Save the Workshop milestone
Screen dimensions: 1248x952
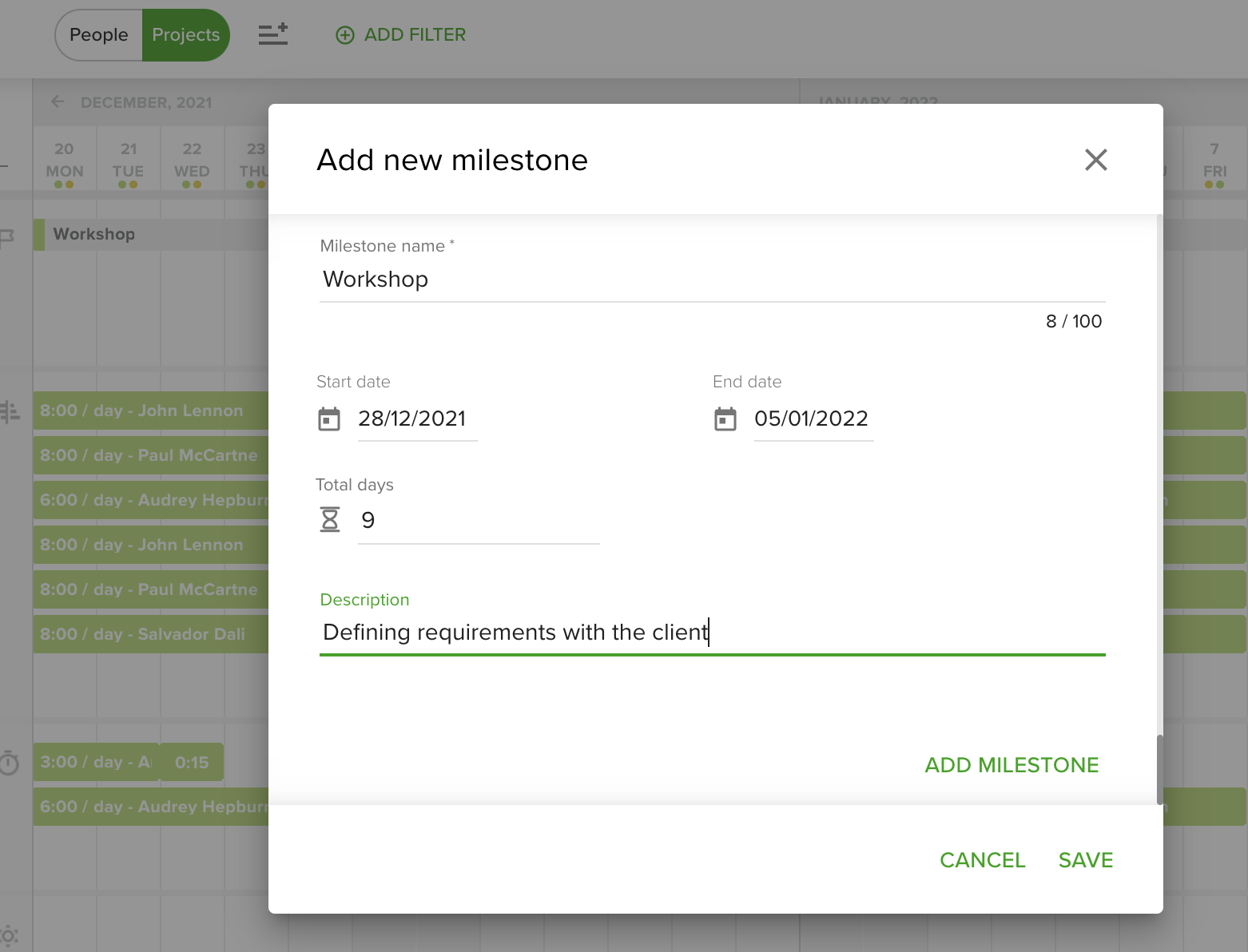click(x=1085, y=859)
